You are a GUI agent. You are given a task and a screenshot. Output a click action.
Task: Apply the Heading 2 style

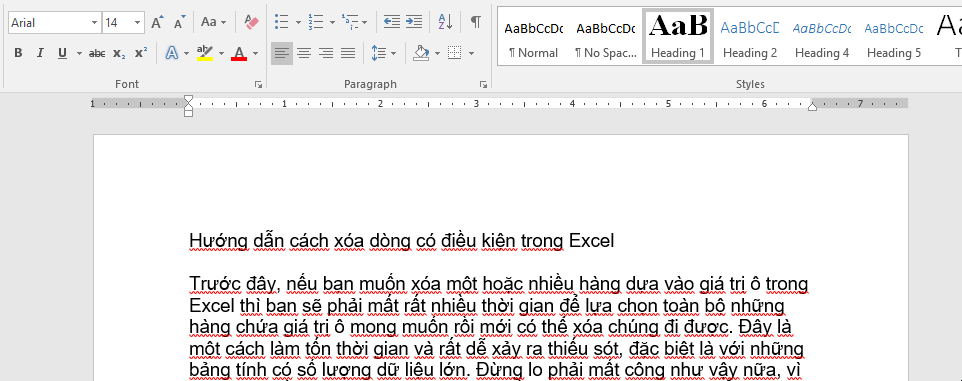click(750, 37)
